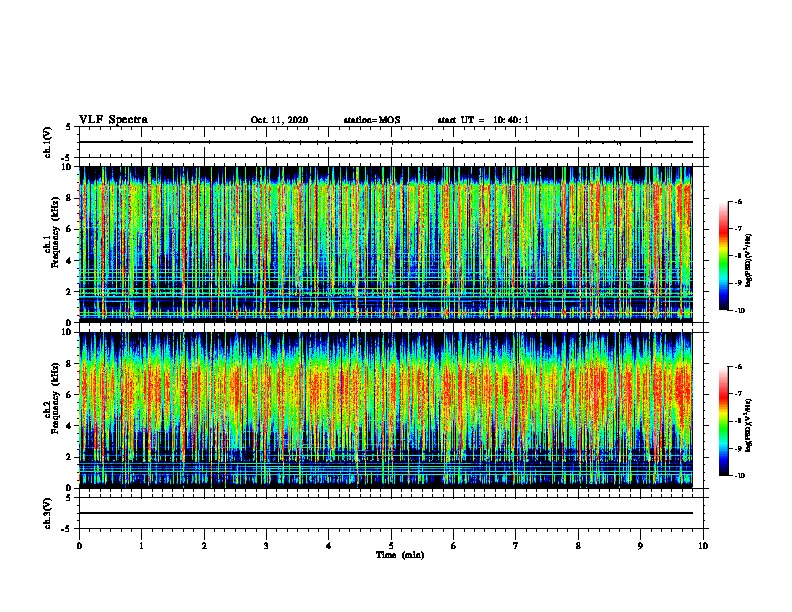The width and height of the screenshot is (792, 612).
Task: Select the ch.2 colorbar log(PSD) label
Action: (x=749, y=425)
